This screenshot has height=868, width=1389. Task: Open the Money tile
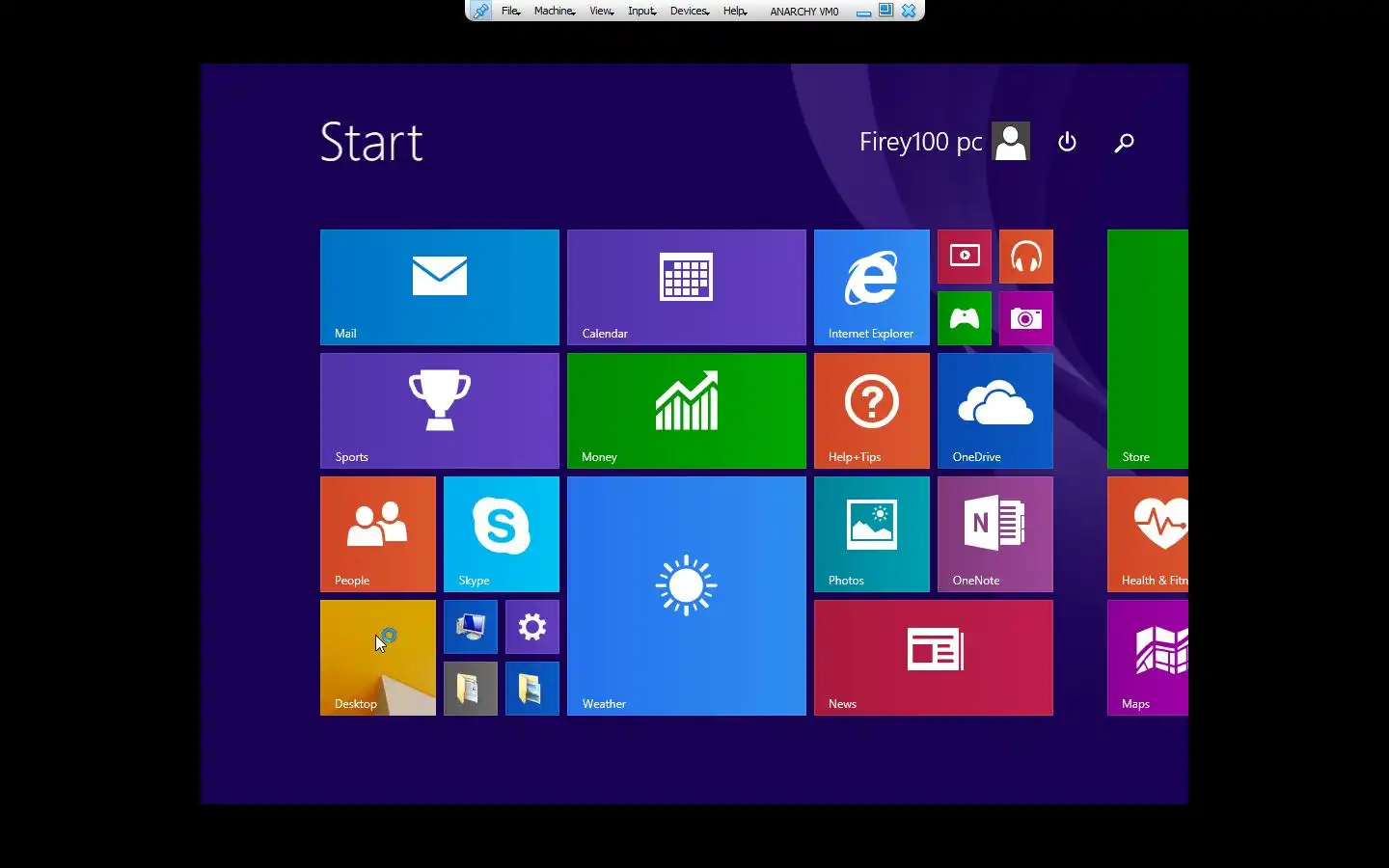[687, 411]
